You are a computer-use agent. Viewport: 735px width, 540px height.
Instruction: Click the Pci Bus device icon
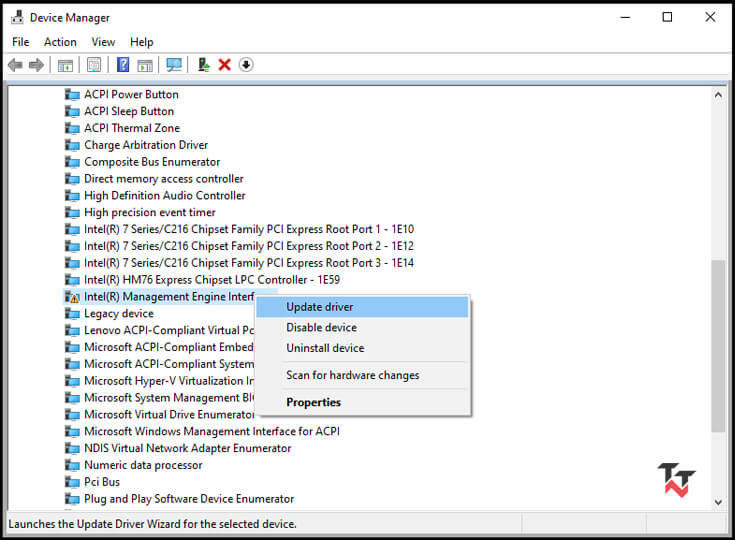[72, 482]
